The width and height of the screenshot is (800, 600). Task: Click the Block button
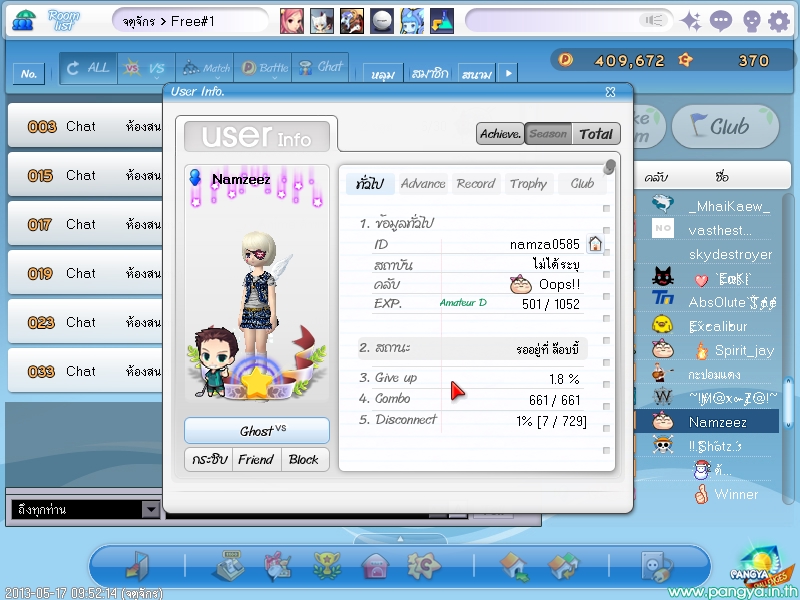coord(304,459)
